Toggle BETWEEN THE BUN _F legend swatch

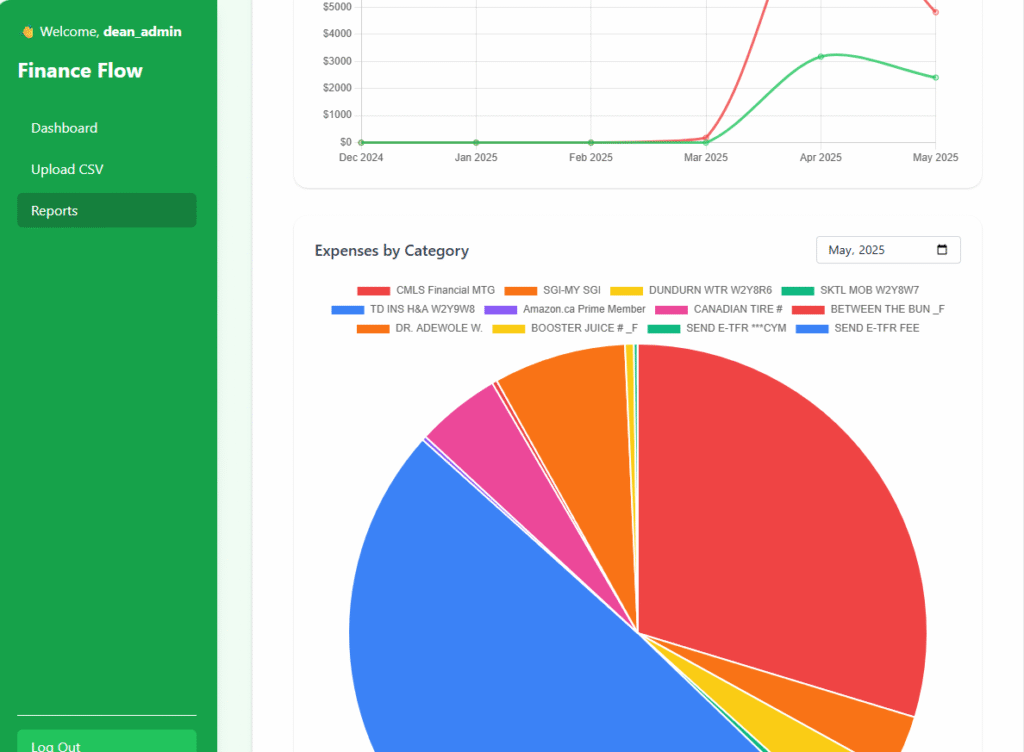point(808,309)
